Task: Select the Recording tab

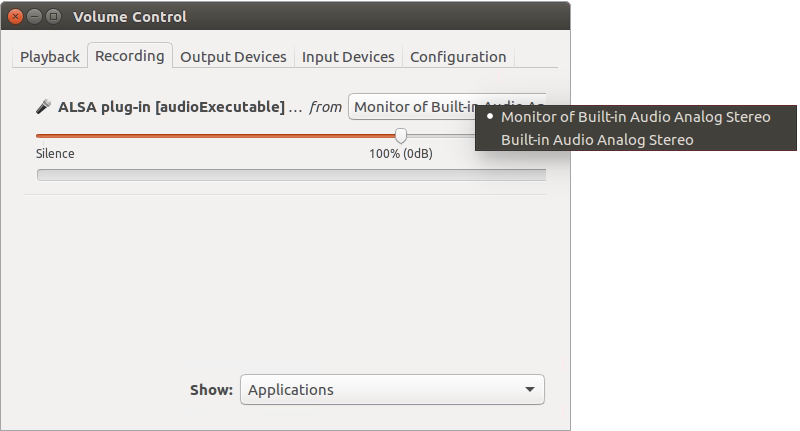Action: 129,56
